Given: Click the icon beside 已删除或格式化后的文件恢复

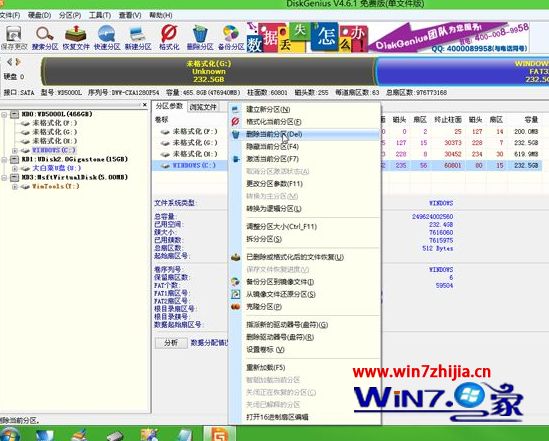Looking at the screenshot, I should [x=236, y=257].
